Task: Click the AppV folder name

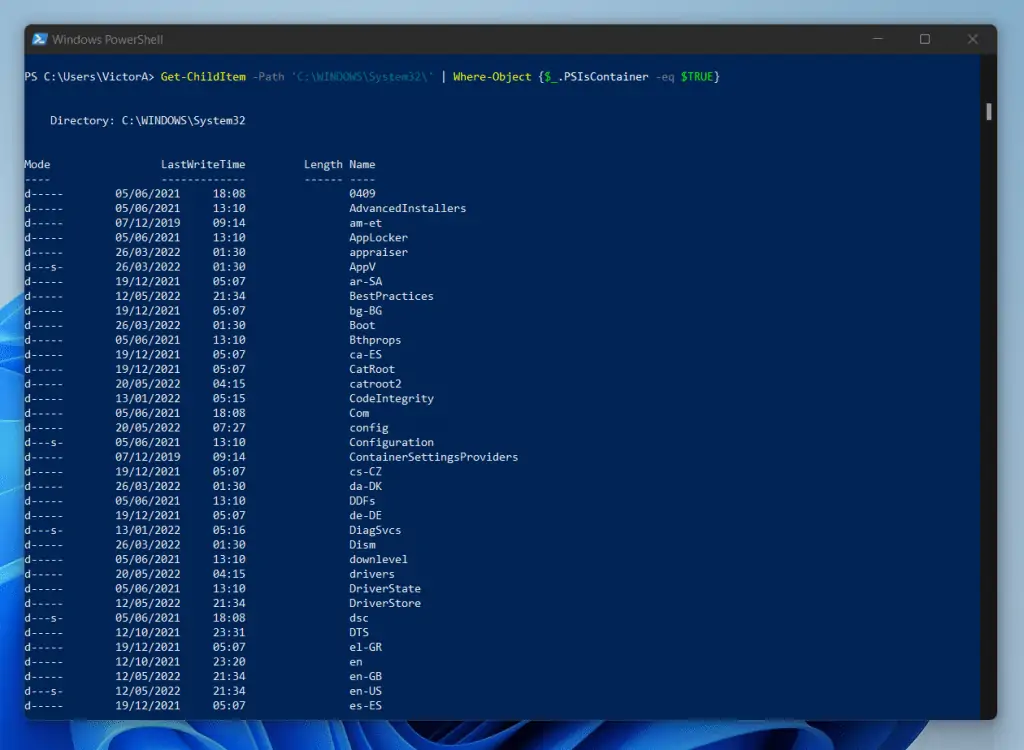Action: tap(362, 267)
